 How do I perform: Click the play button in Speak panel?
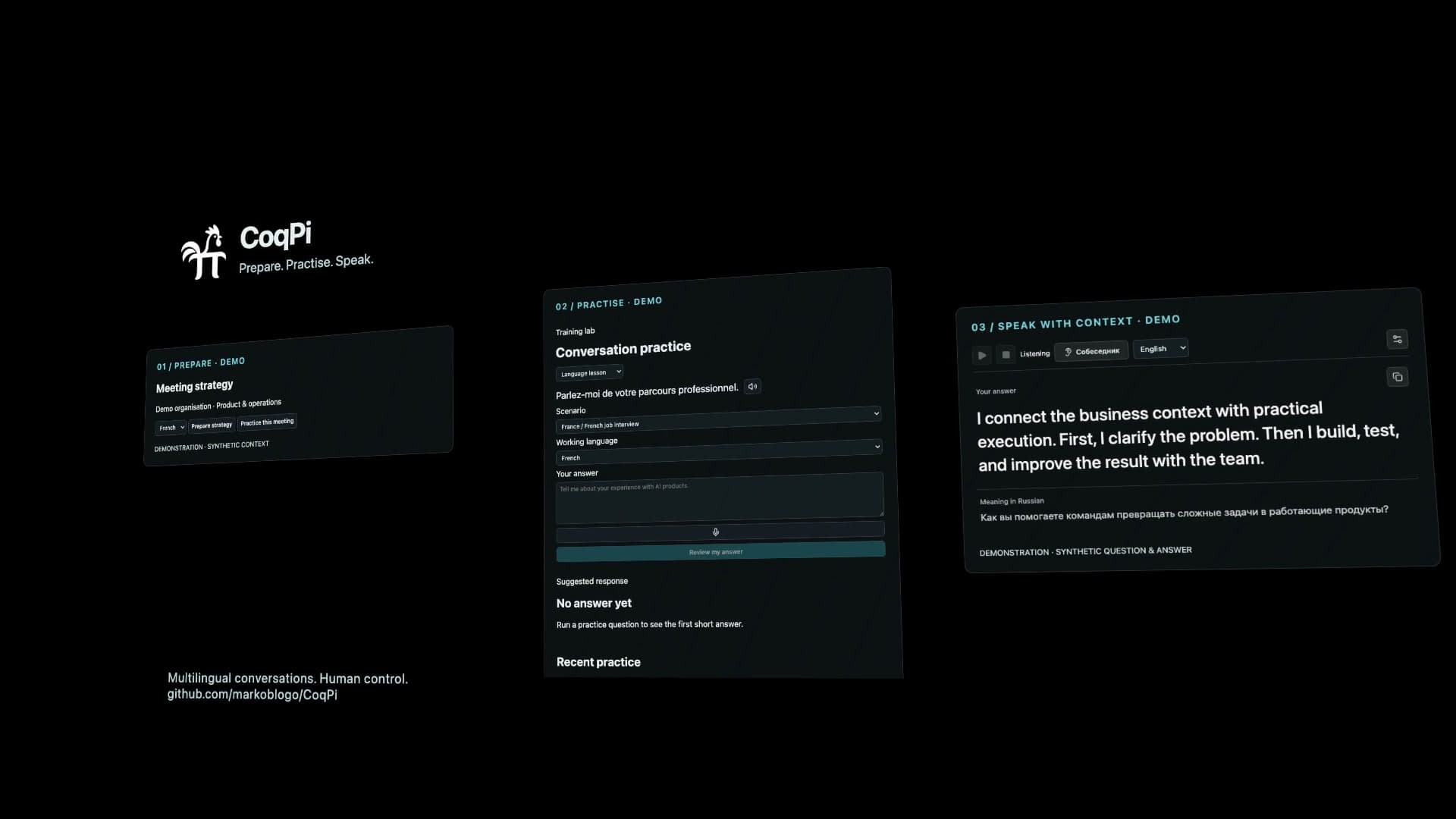click(982, 355)
